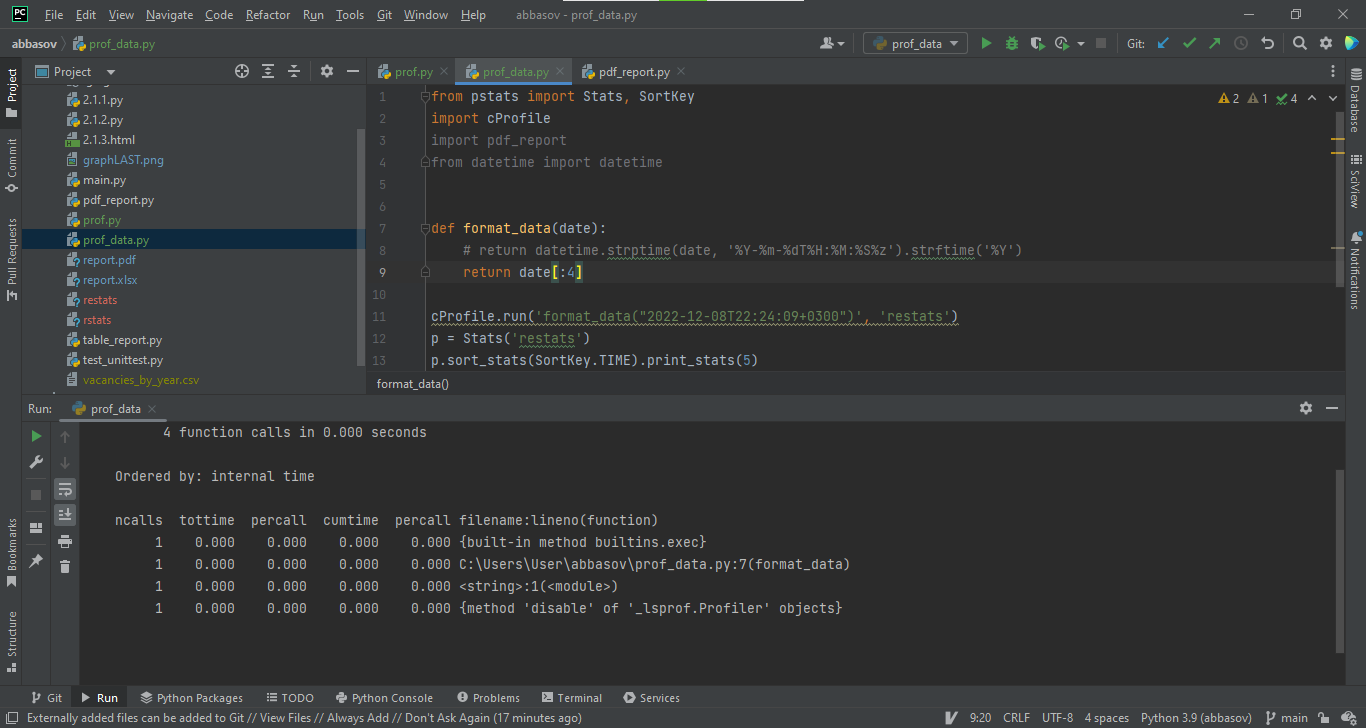Select main.py in the project tree
The width and height of the screenshot is (1366, 728).
coord(104,179)
